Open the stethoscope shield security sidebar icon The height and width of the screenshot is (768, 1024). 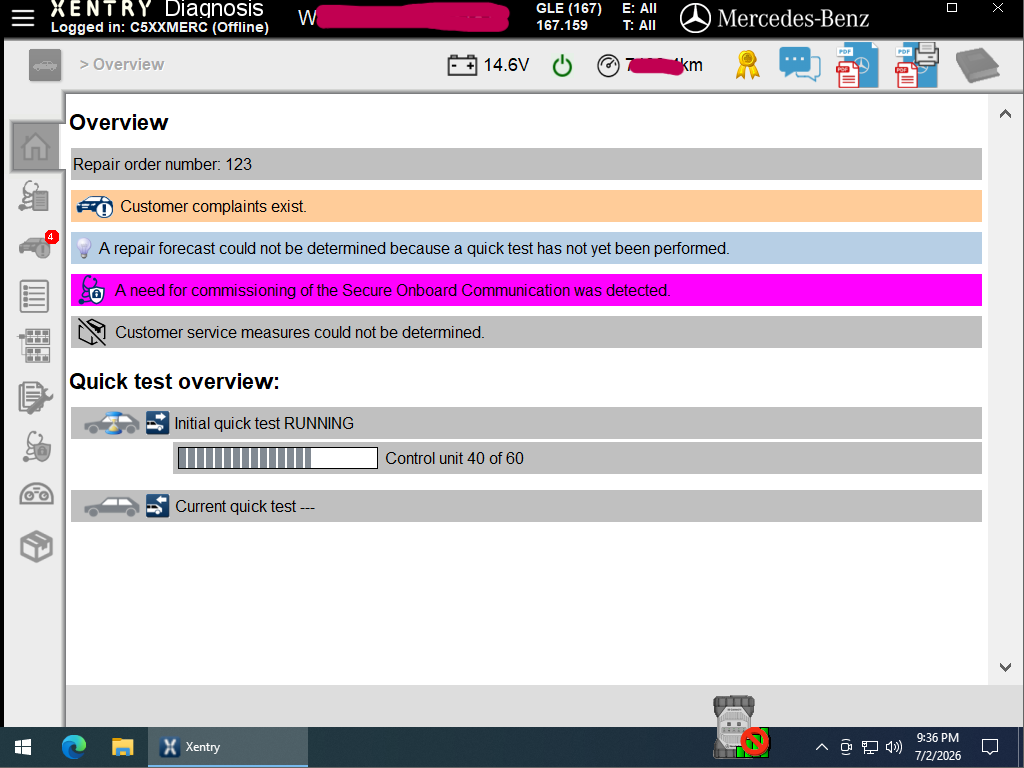pos(36,447)
